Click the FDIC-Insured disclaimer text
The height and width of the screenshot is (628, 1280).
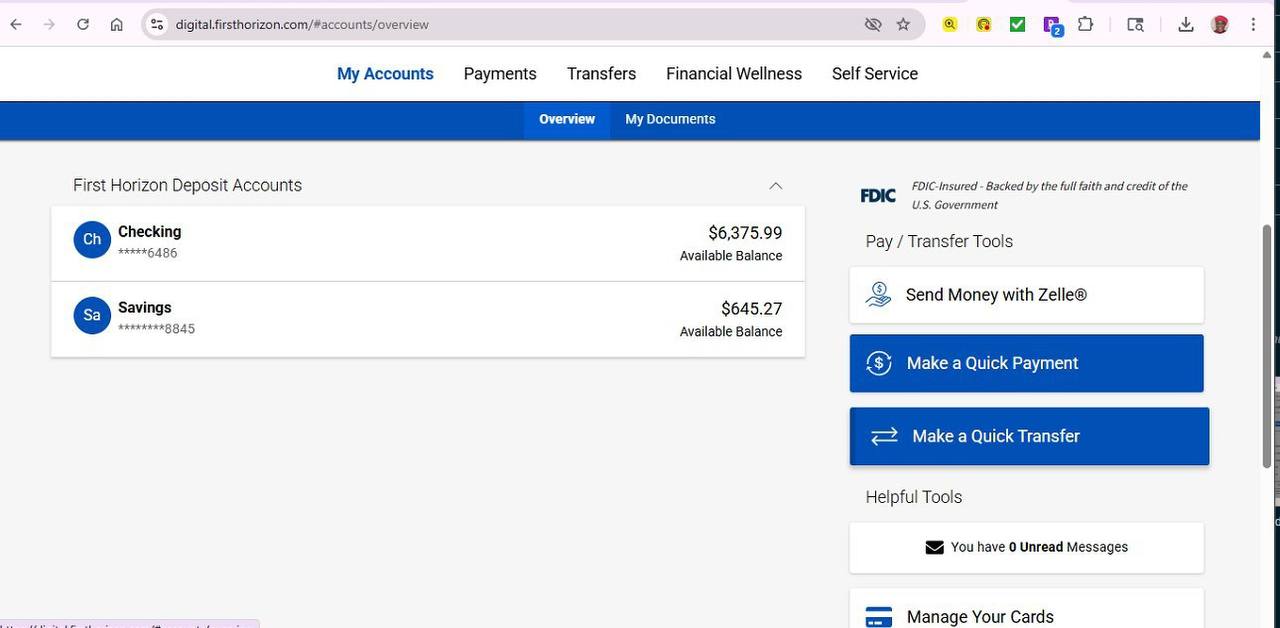coord(1049,195)
